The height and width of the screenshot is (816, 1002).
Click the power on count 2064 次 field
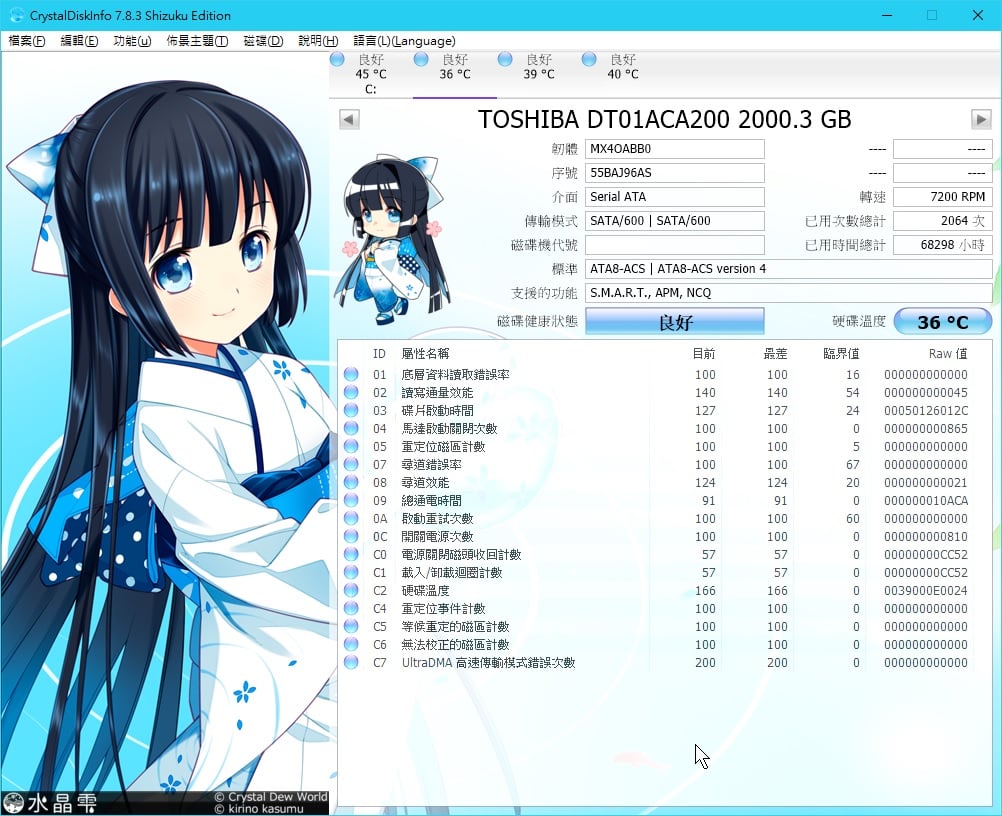[943, 221]
